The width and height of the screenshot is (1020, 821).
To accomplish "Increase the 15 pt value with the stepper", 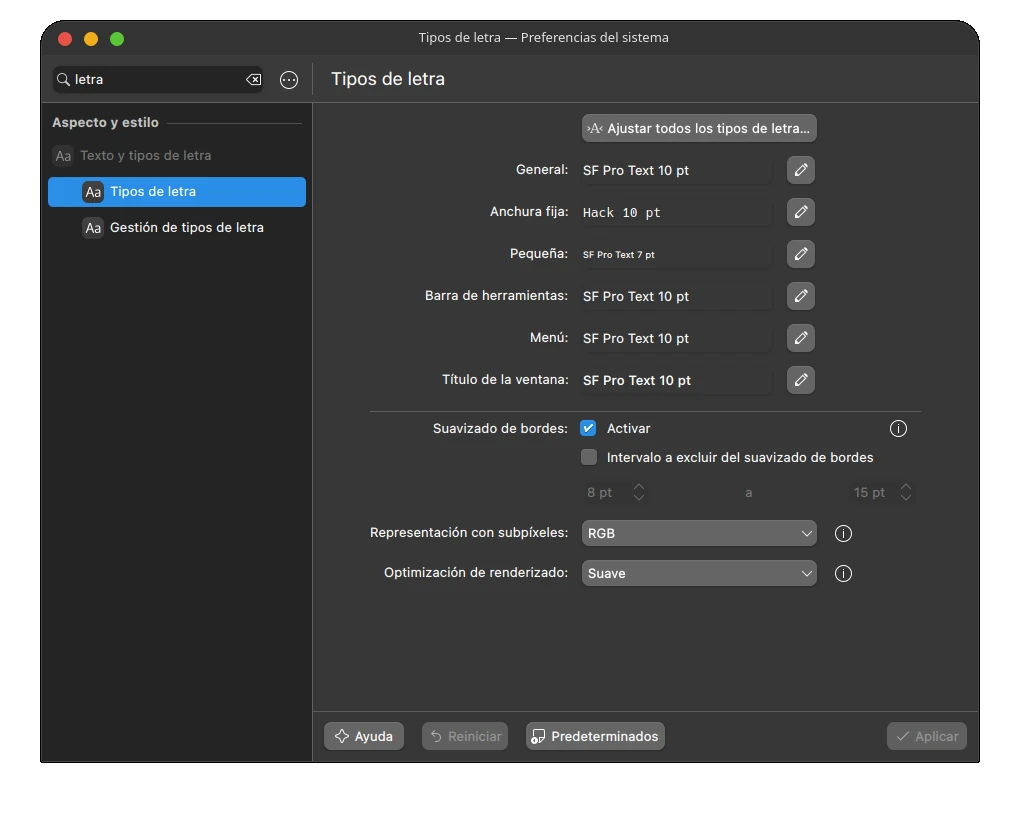I will pyautogui.click(x=906, y=488).
